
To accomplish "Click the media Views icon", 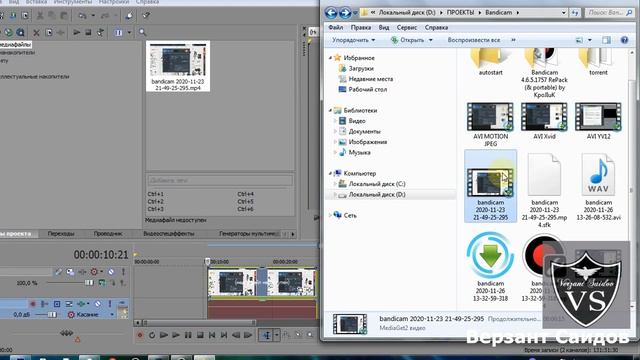I will coord(118,33).
